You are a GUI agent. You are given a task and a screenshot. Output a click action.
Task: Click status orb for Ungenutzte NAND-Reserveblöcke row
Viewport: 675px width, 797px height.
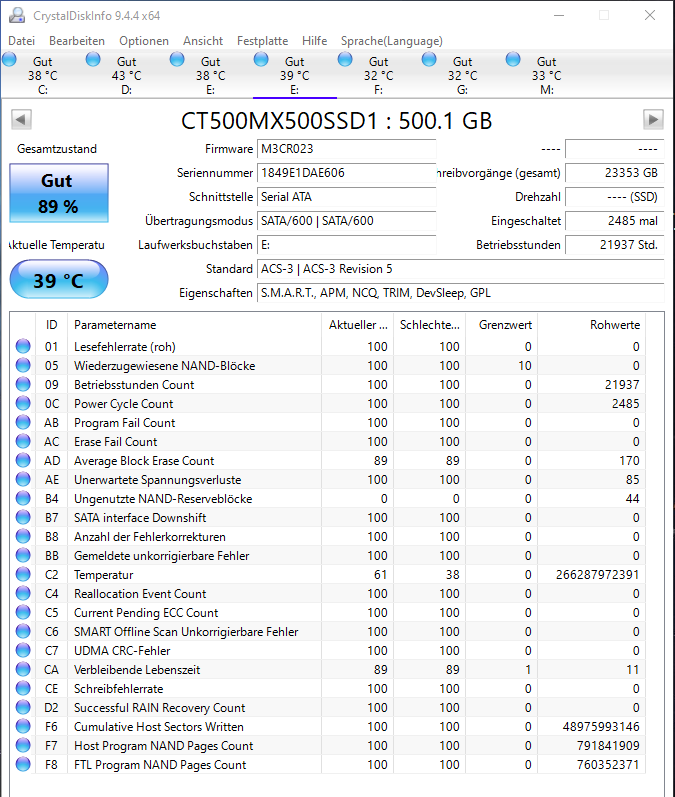pyautogui.click(x=23, y=498)
